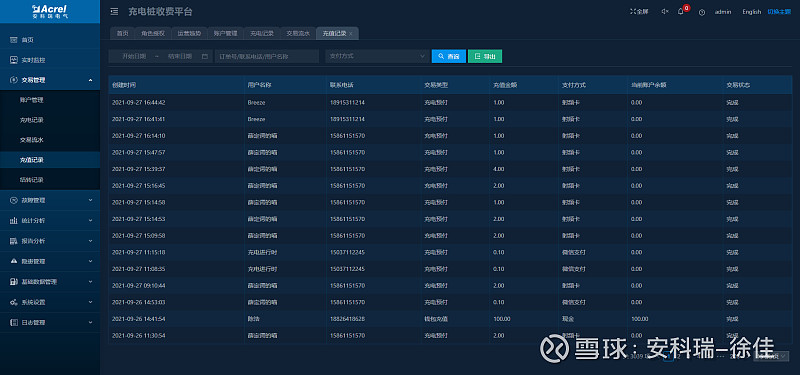
Task: Open 首页 from the sidebar home icon
Action: 14,40
